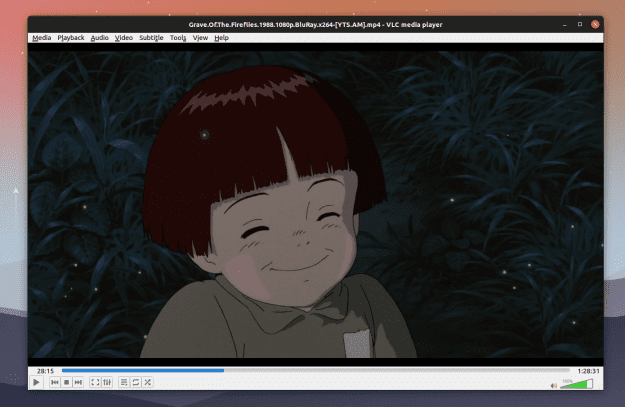
Task: Close the VLC media player window
Action: point(595,24)
